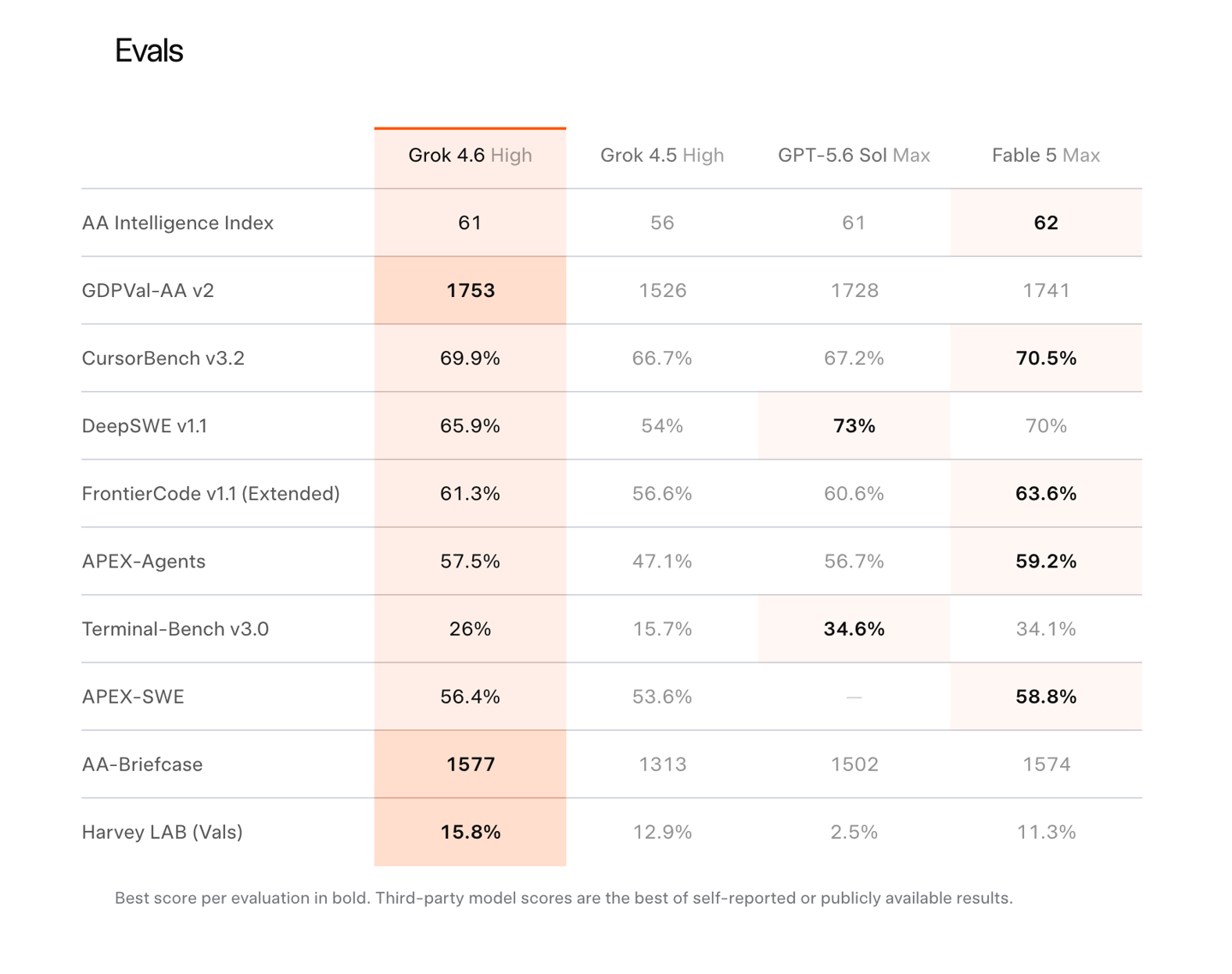The image size is (1232, 974).
Task: Click the AA Intelligence Index row label
Action: pyautogui.click(x=177, y=223)
